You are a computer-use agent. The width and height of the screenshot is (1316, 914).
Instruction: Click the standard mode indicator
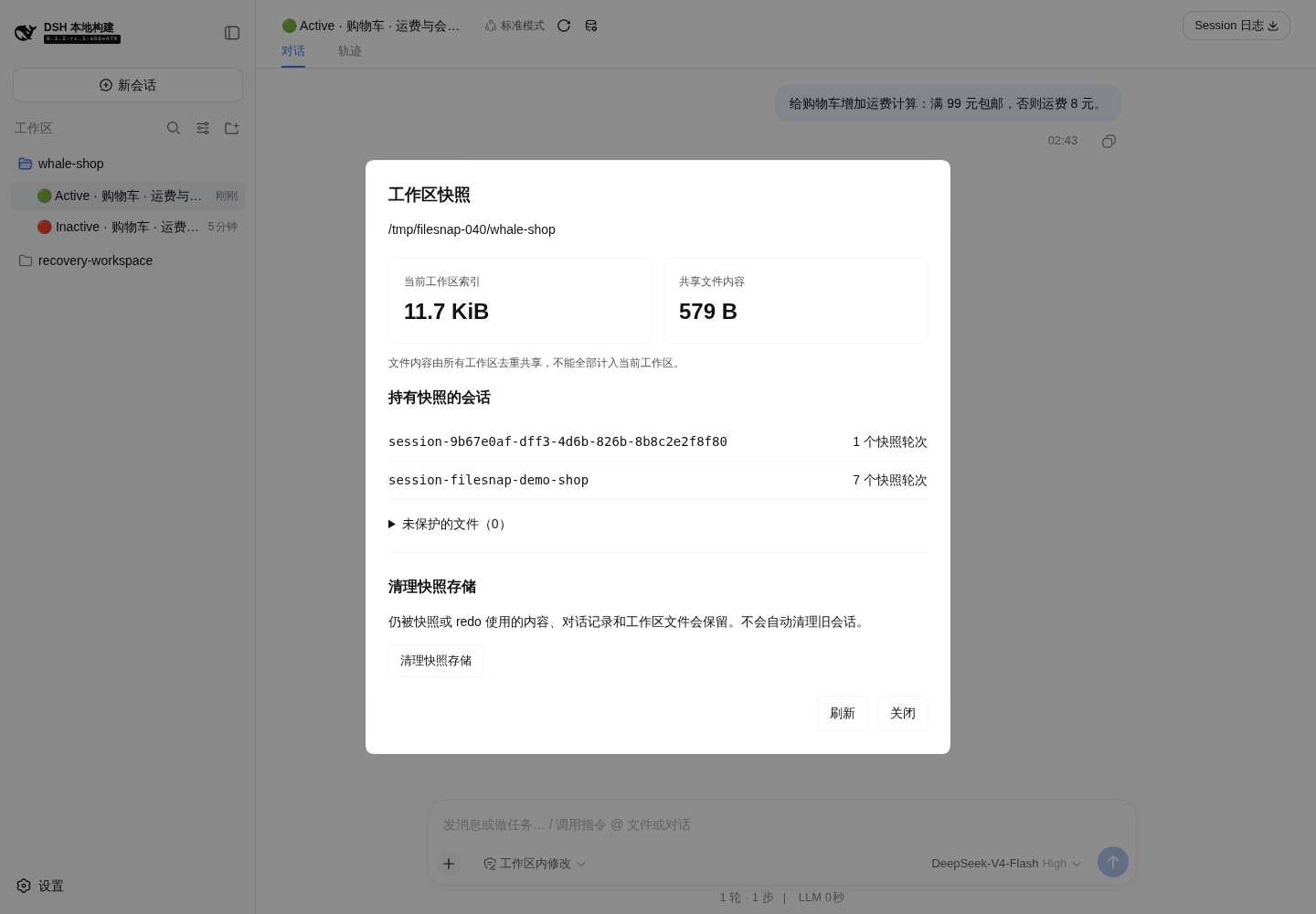click(x=515, y=26)
